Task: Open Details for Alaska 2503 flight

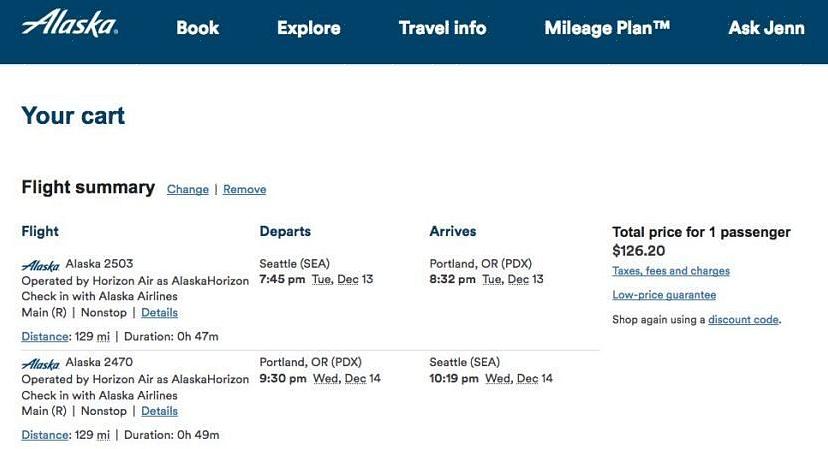Action: point(159,312)
